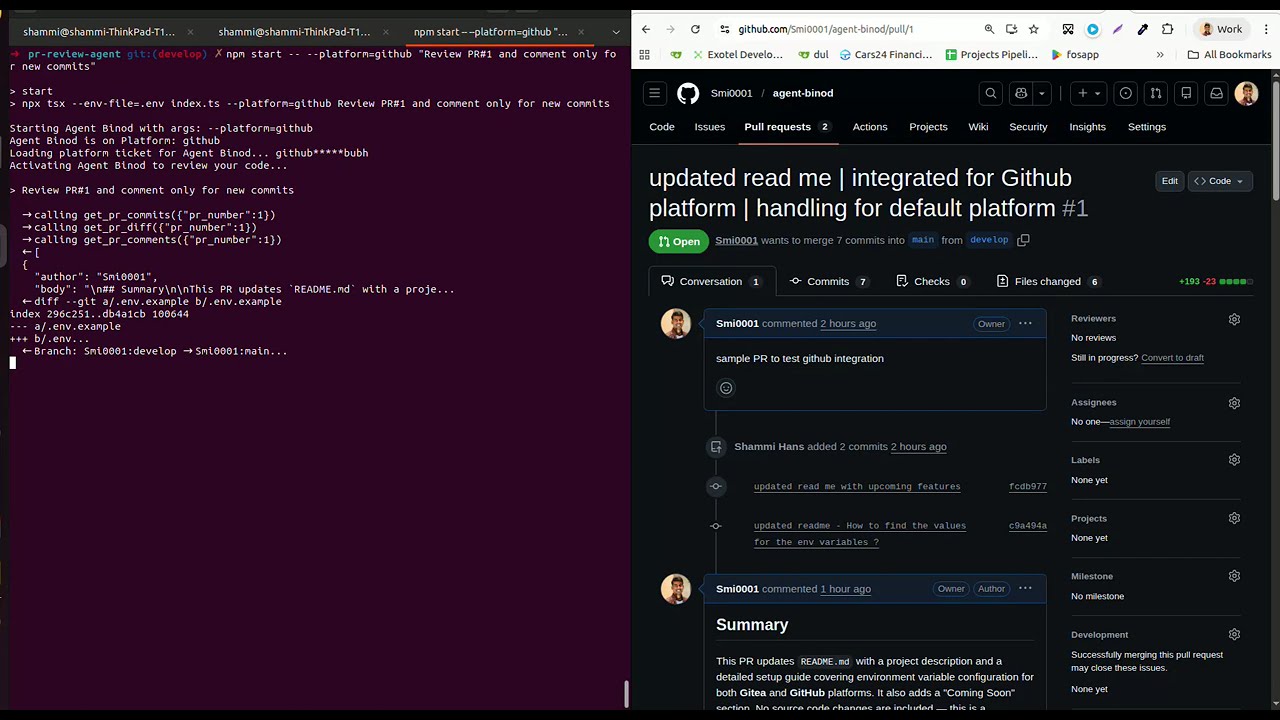Open the Actions repository tab
Image resolution: width=1280 pixels, height=720 pixels.
coord(870,127)
